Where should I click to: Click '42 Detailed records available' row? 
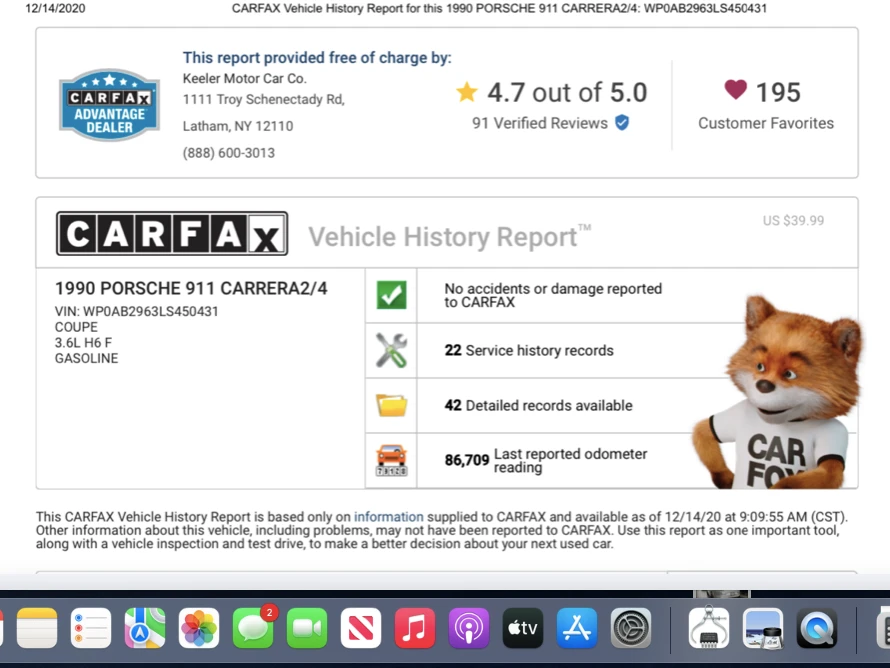click(x=538, y=405)
